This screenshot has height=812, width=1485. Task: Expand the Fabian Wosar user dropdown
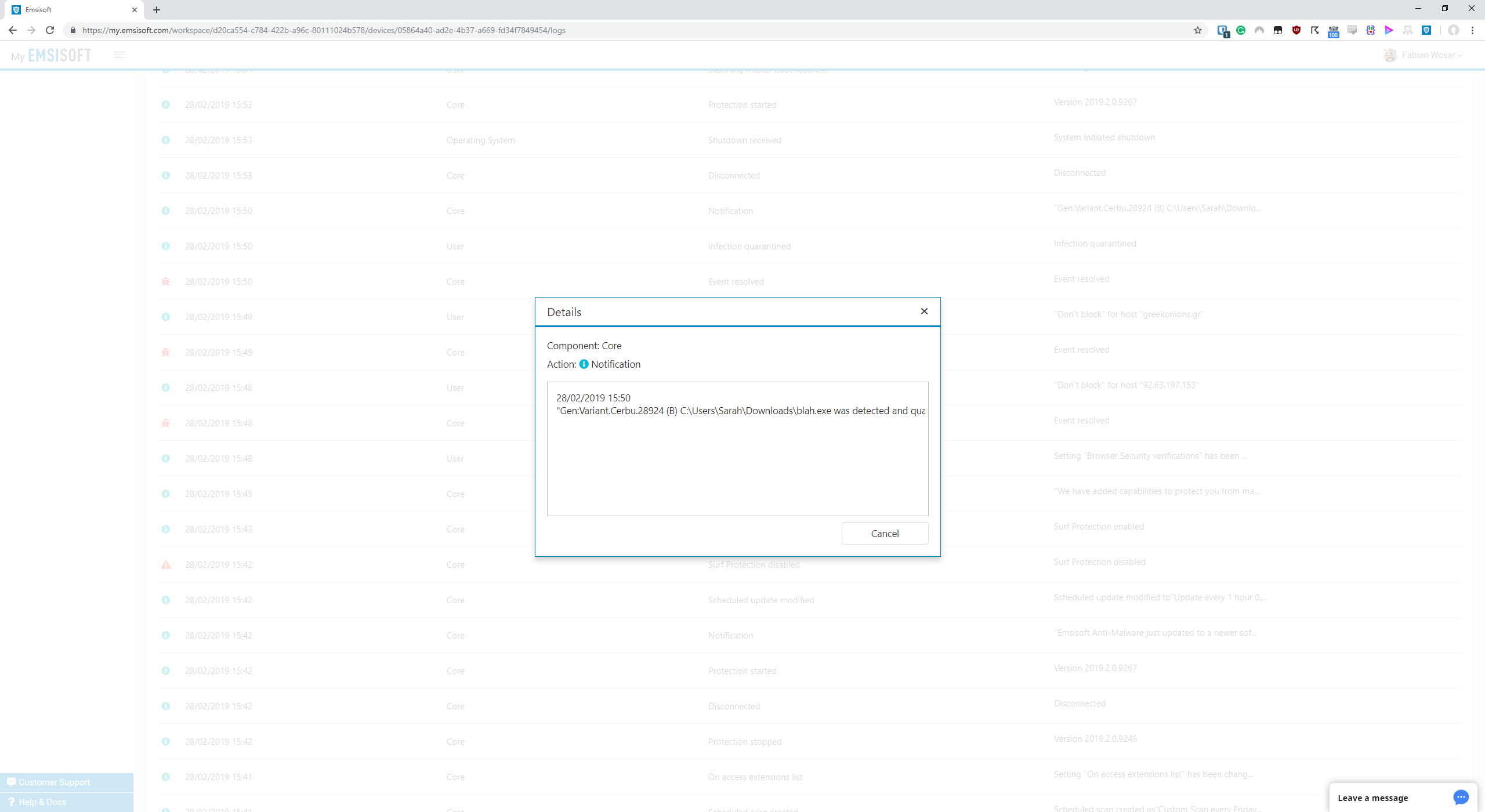(1429, 55)
